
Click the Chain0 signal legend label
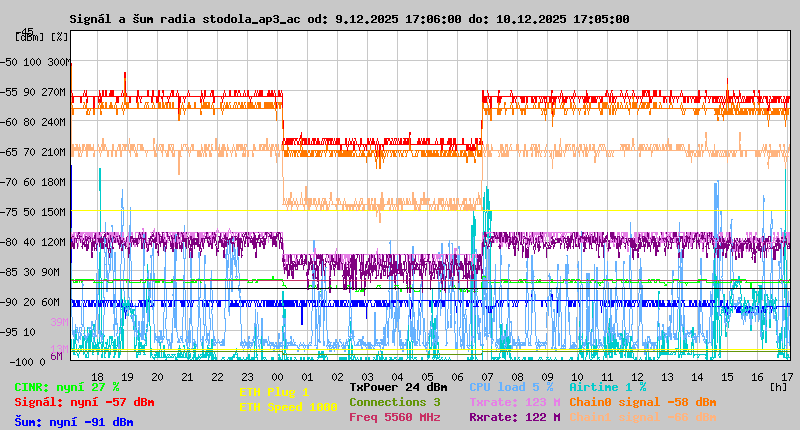(x=642, y=402)
